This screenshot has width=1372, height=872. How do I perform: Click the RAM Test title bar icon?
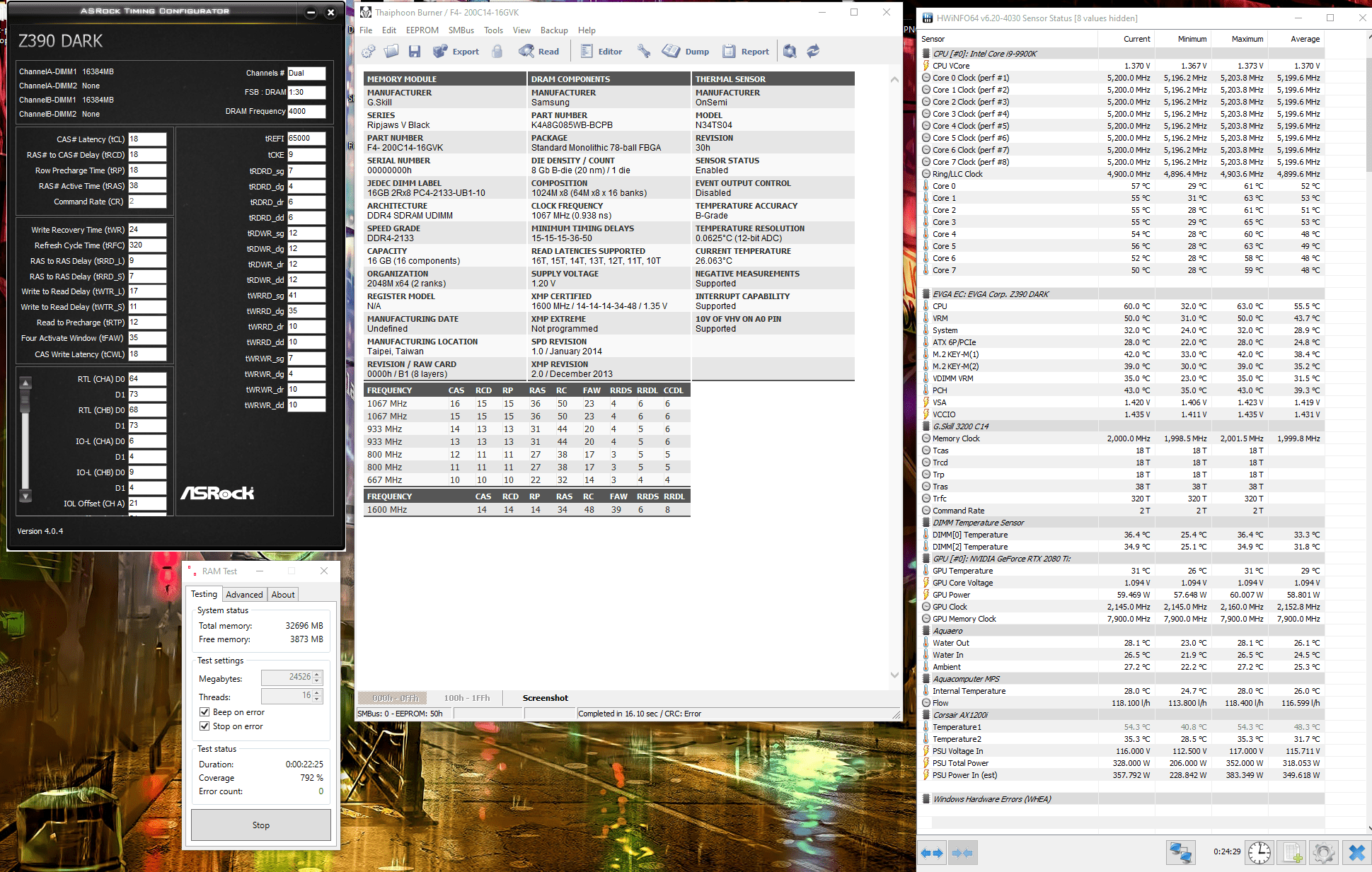pos(192,571)
